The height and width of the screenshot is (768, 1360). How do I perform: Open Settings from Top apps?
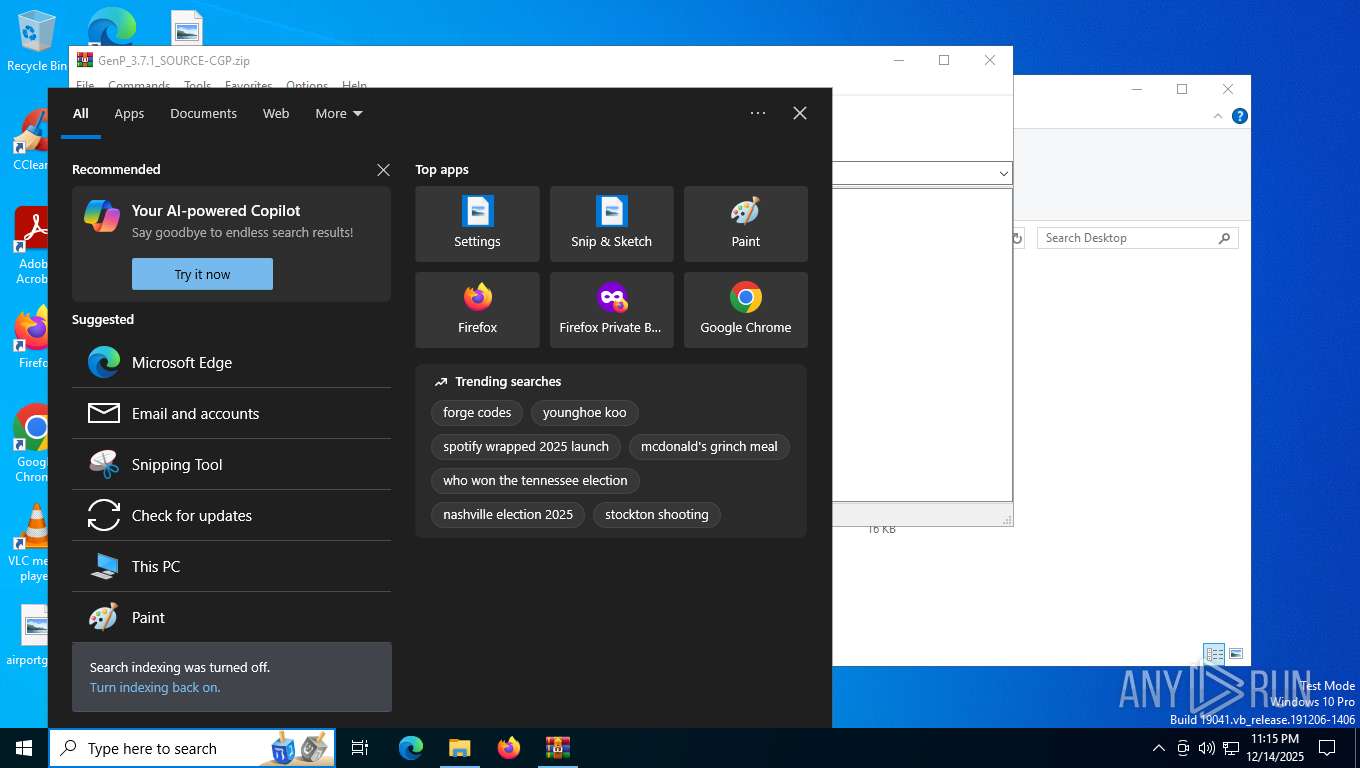tap(477, 224)
